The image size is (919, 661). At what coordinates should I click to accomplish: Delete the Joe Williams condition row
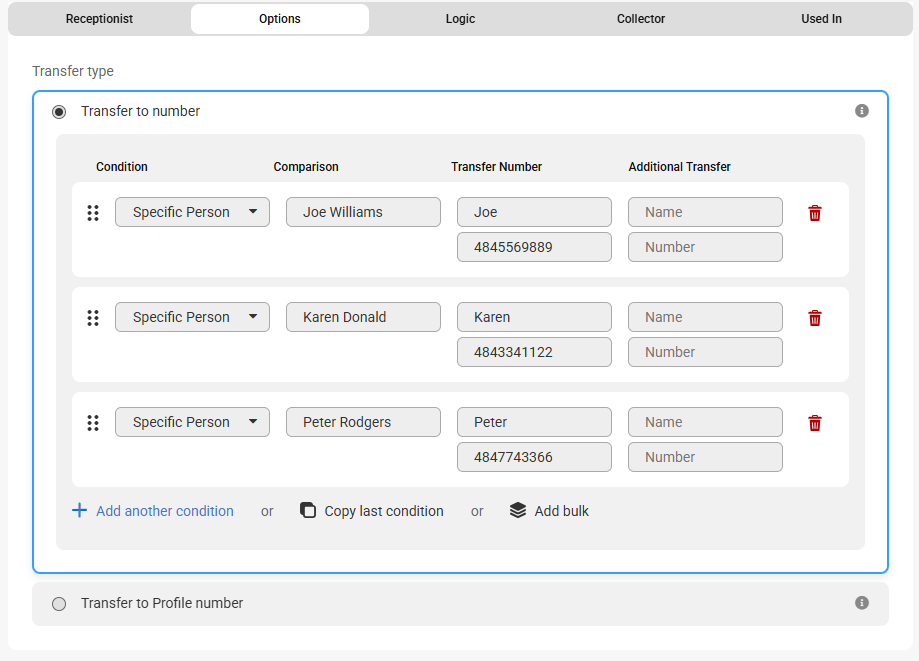pyautogui.click(x=815, y=213)
